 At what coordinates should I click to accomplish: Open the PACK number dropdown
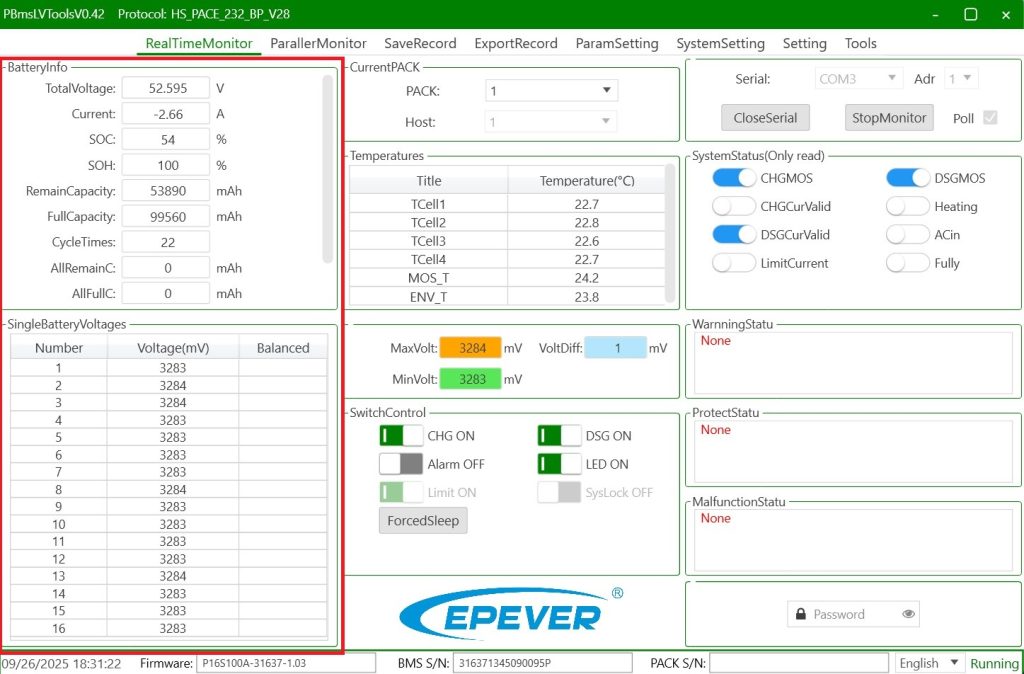click(551, 91)
